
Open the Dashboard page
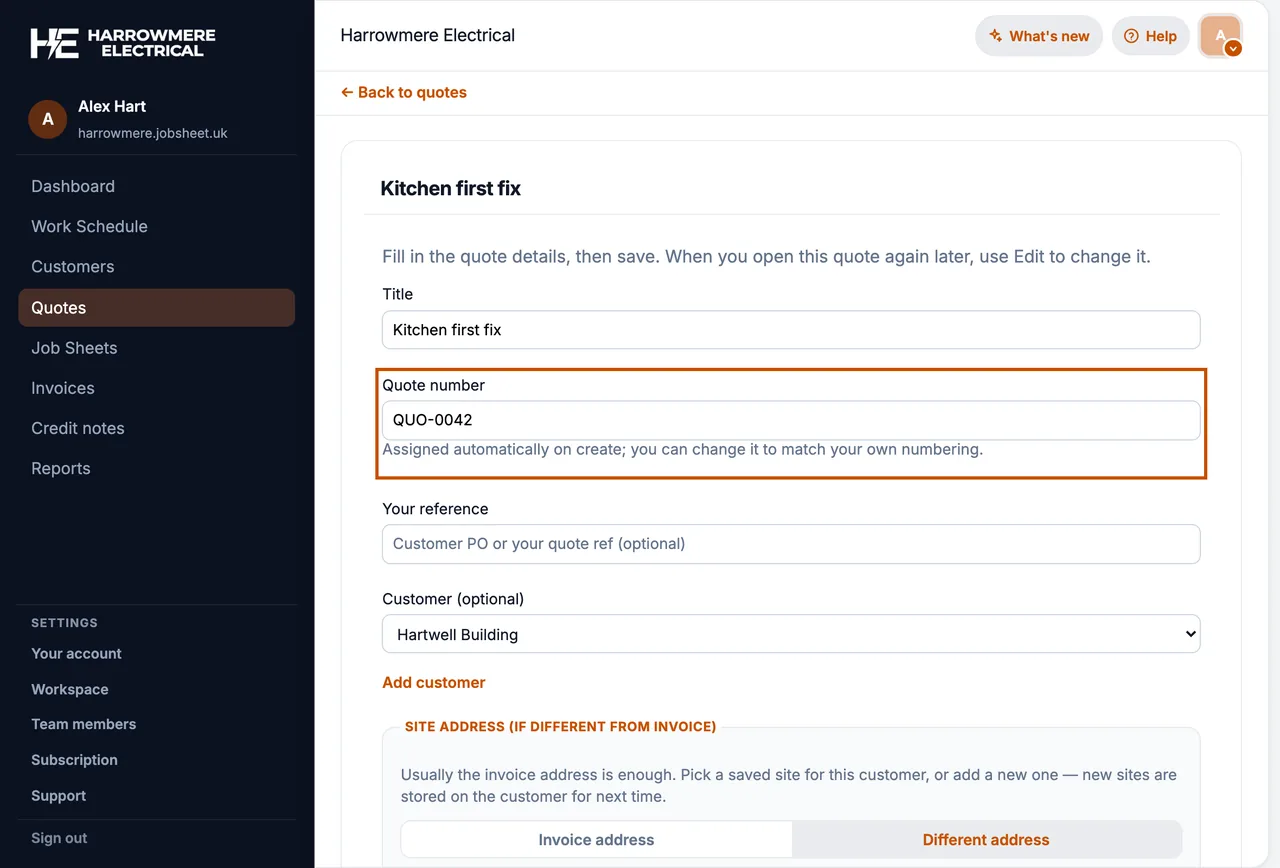pyautogui.click(x=73, y=186)
